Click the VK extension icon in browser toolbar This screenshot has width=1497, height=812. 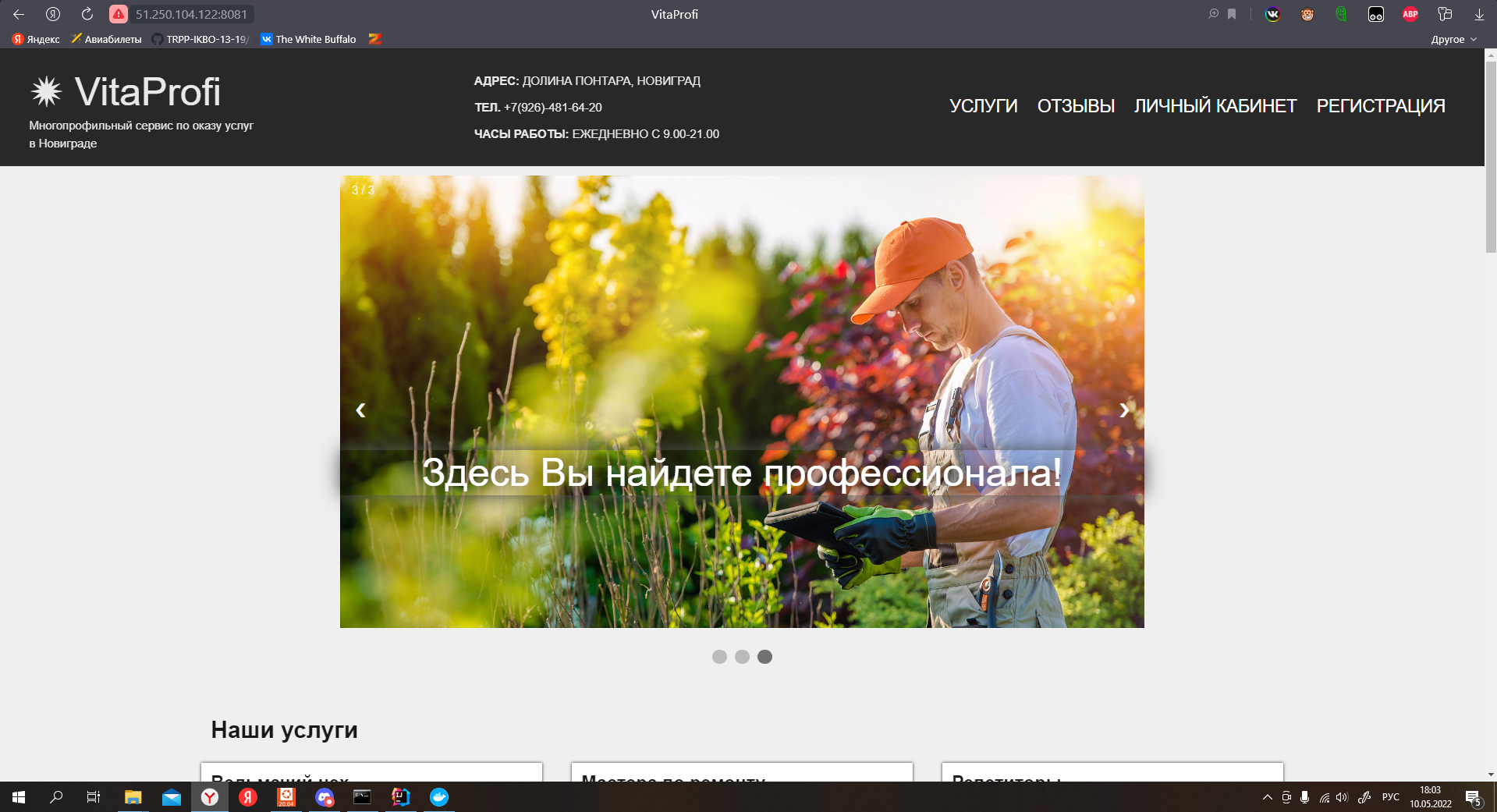(1272, 13)
